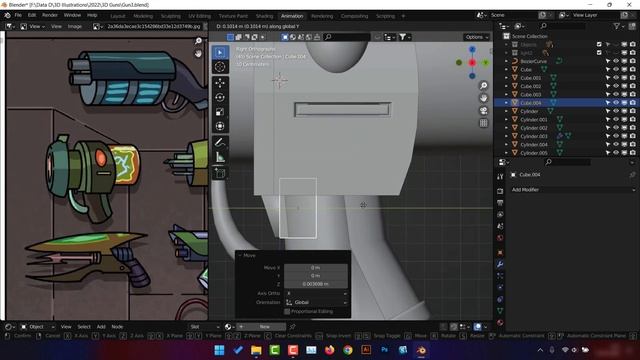This screenshot has width=640, height=360.
Task: Select the Select Box tool in viewport toolbar
Action: pos(220,52)
